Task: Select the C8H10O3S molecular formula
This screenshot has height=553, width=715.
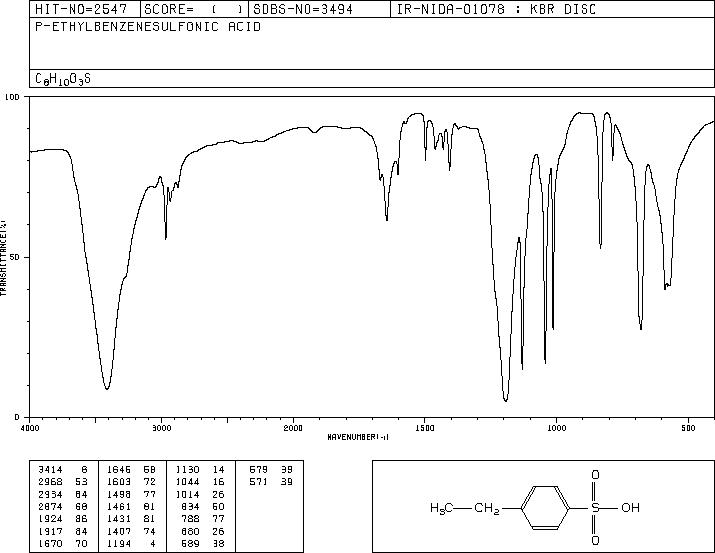Action: point(63,79)
